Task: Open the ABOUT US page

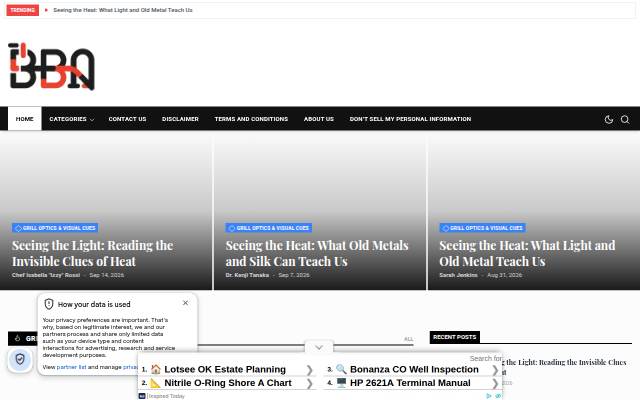Action: click(x=319, y=119)
